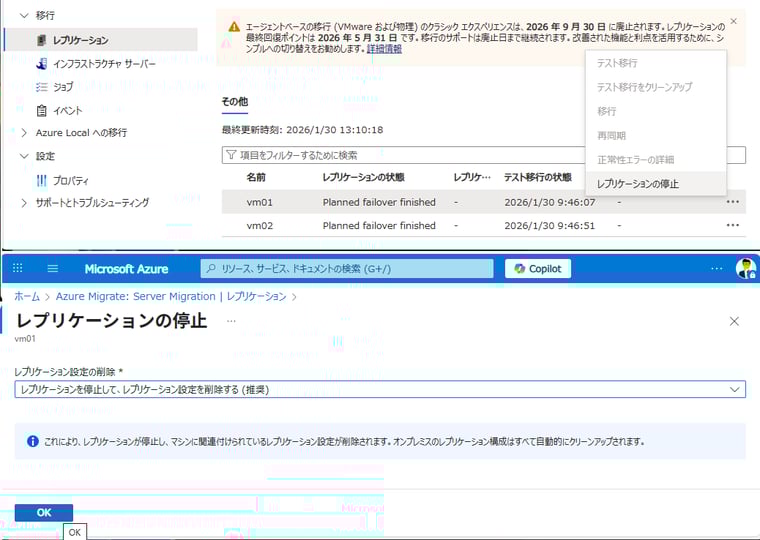760x540 pixels.
Task: Open the user account avatar
Action: pyautogui.click(x=745, y=268)
